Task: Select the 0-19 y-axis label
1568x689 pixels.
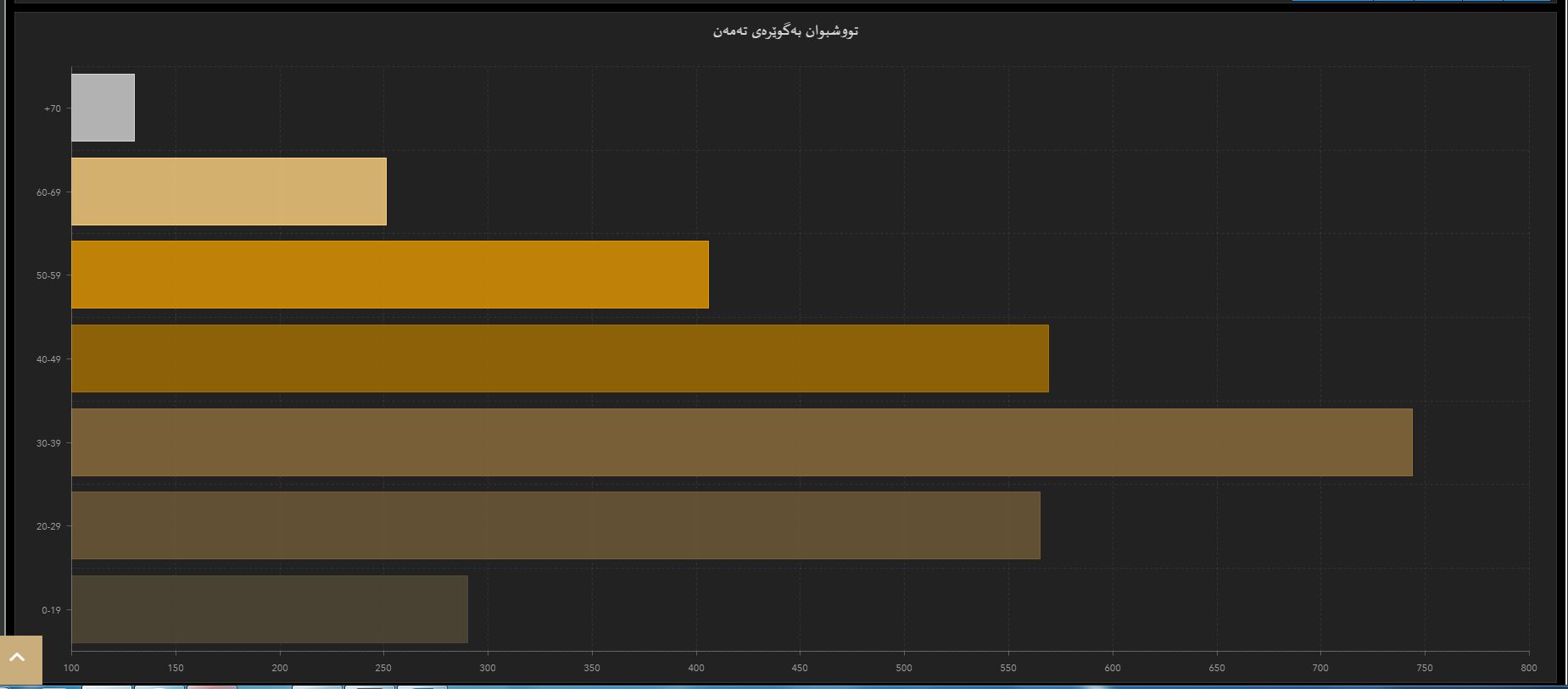Action: point(51,610)
